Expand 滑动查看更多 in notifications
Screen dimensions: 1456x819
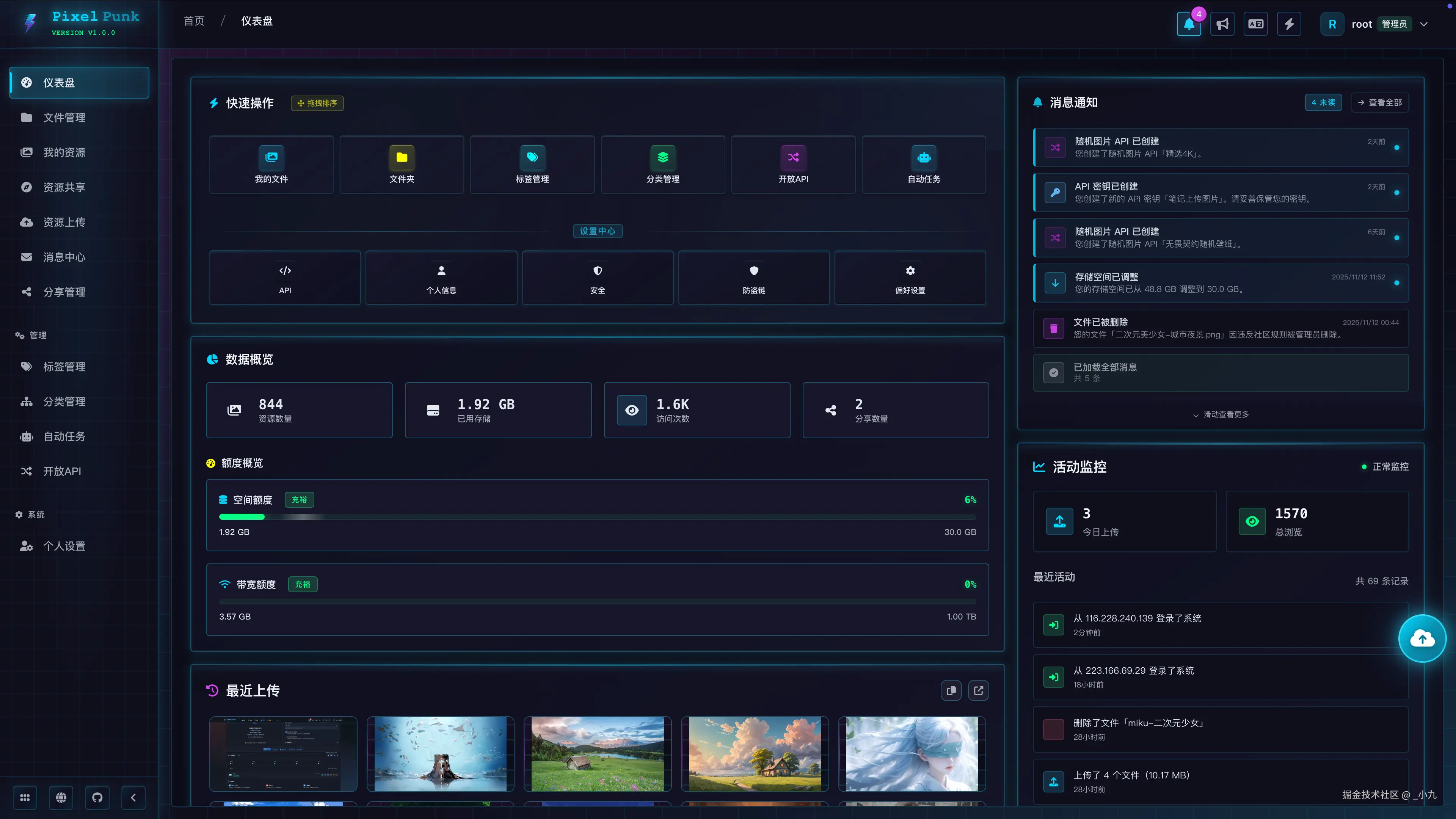[1221, 414]
